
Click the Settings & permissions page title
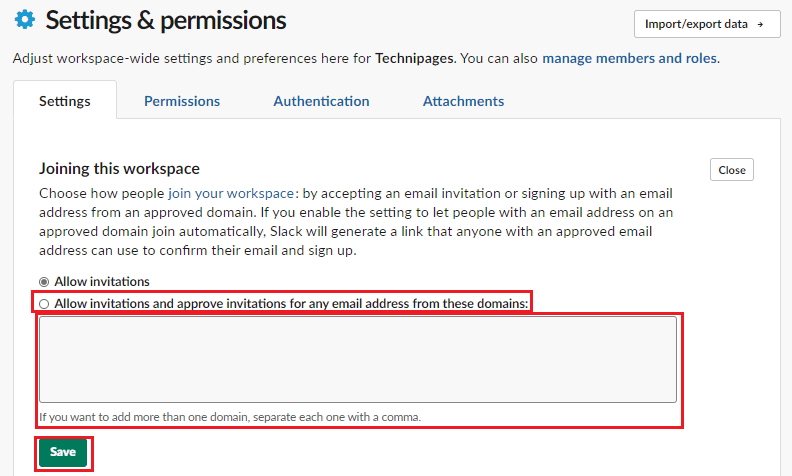pyautogui.click(x=166, y=20)
